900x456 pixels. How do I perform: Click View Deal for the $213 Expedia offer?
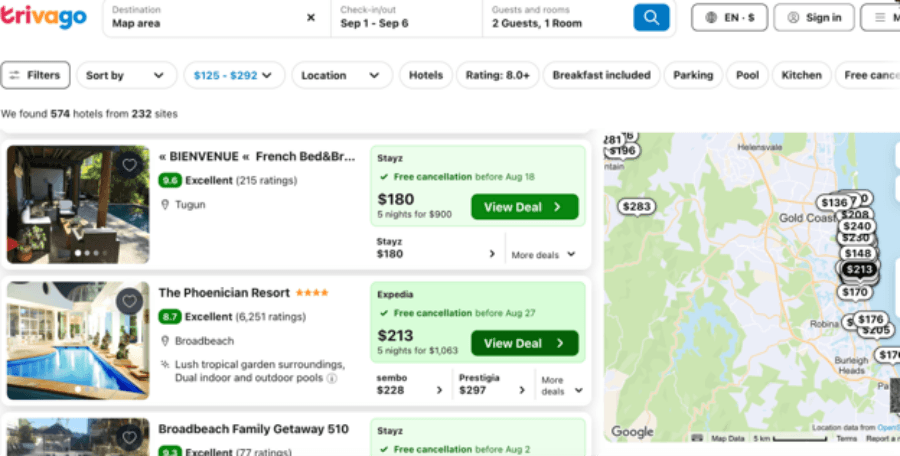(525, 343)
